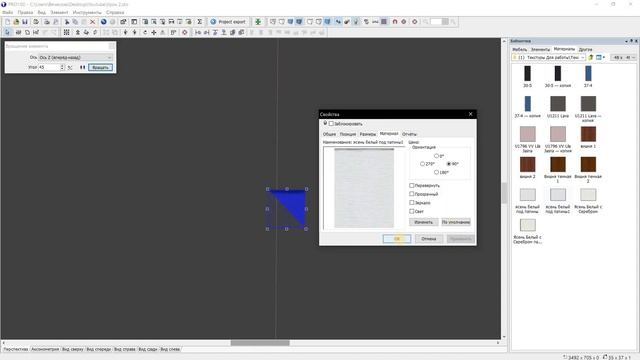Open the Вид menu
This screenshot has height=360, width=640.
coord(42,12)
